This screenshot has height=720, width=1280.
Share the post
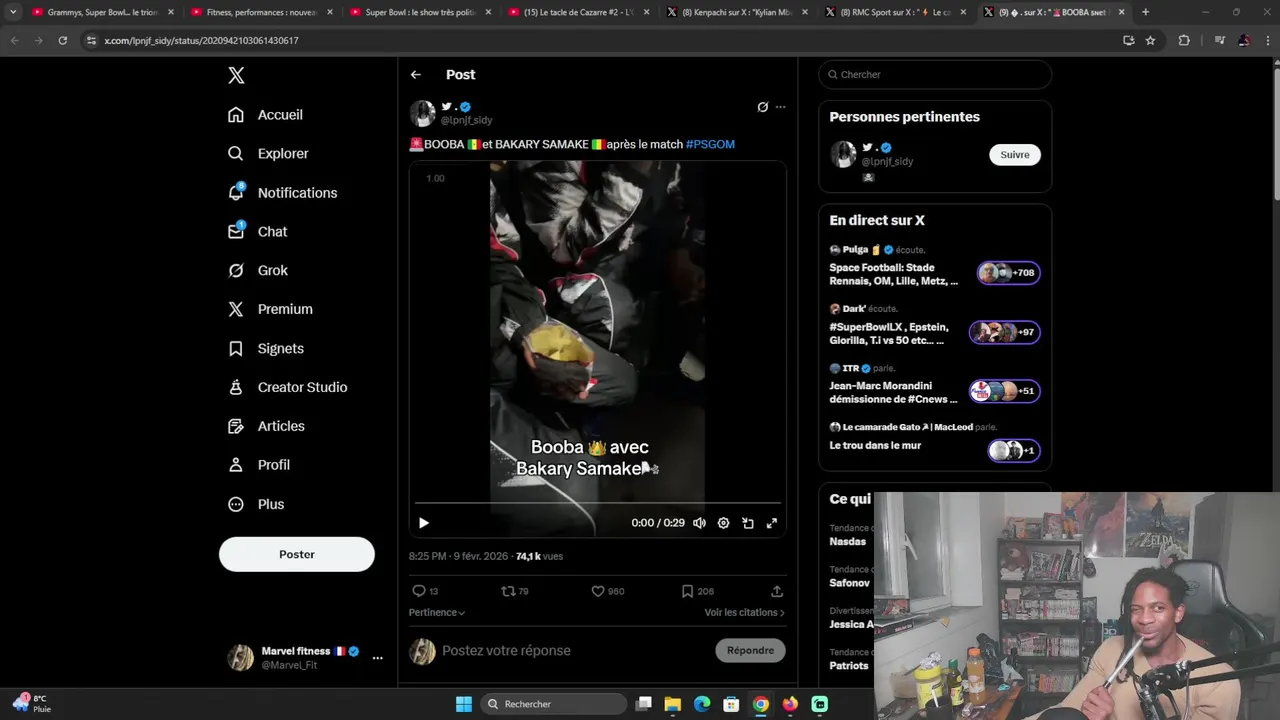pos(777,591)
